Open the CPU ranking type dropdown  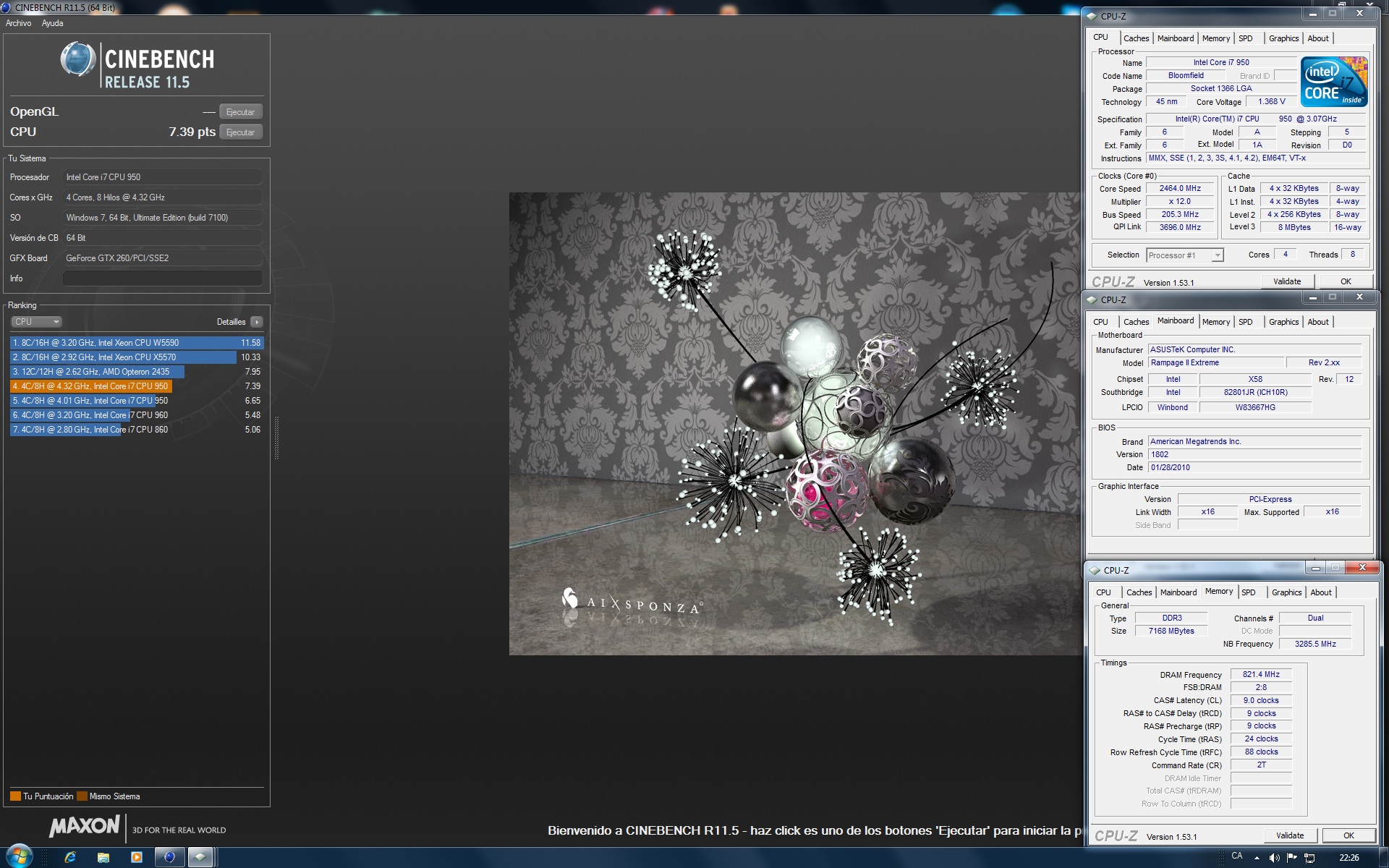pyautogui.click(x=36, y=322)
